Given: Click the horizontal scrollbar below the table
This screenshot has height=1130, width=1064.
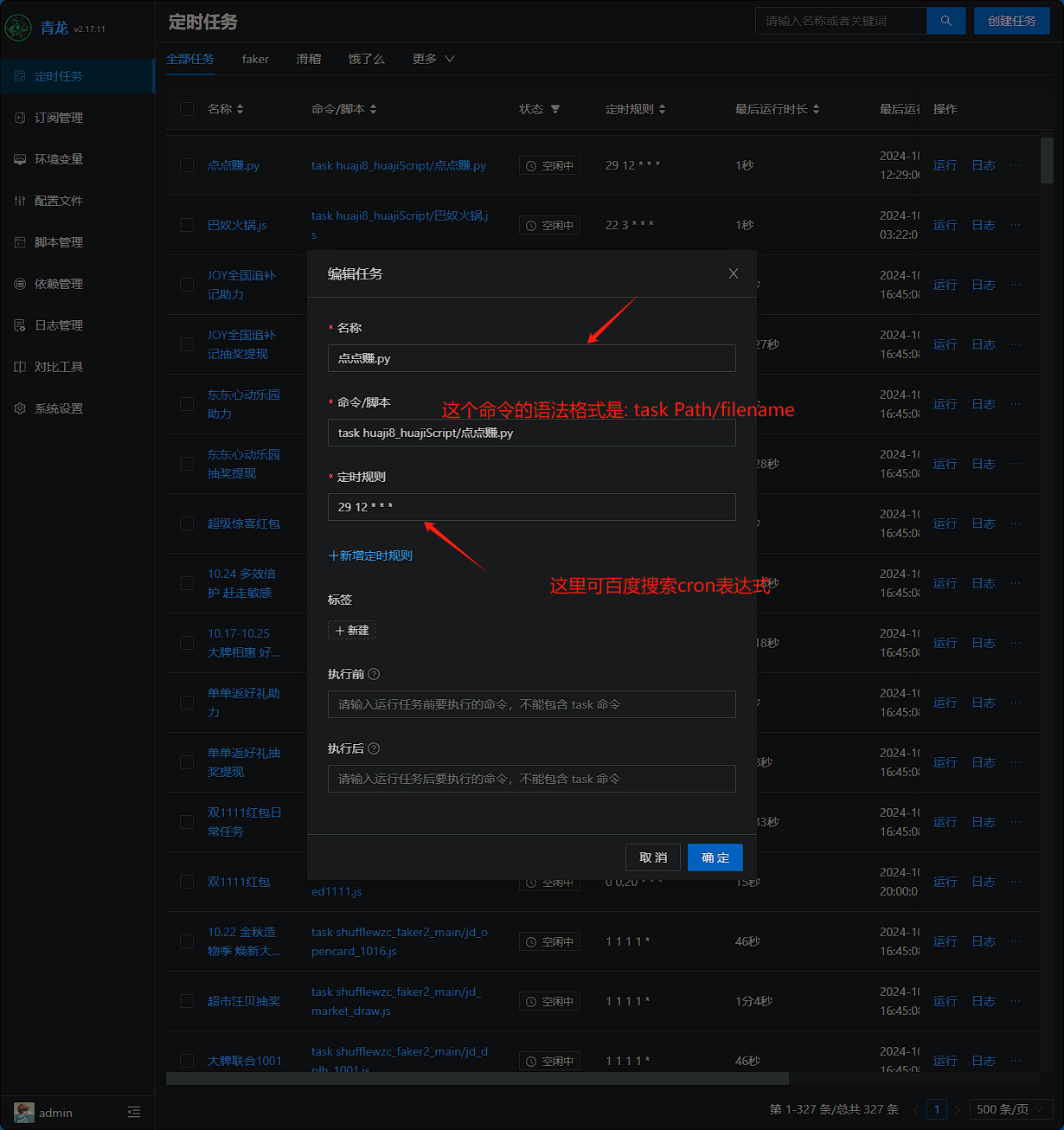Looking at the screenshot, I should [x=477, y=1079].
